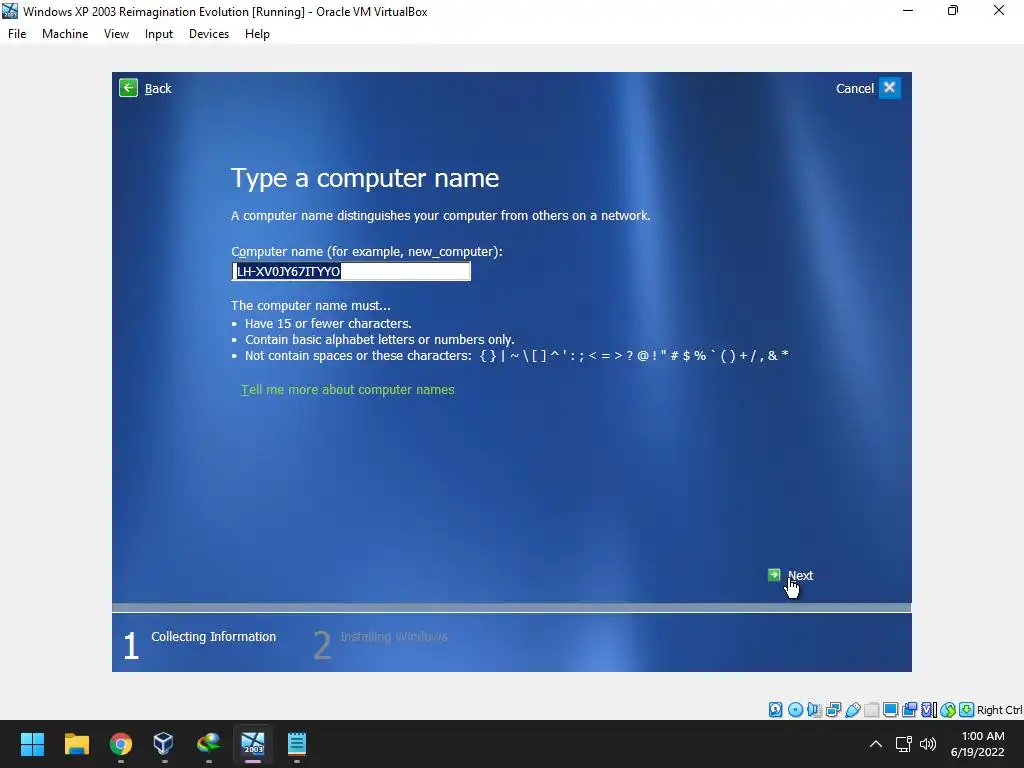Open the Devices menu
Screen dimensions: 1024x768
click(209, 34)
